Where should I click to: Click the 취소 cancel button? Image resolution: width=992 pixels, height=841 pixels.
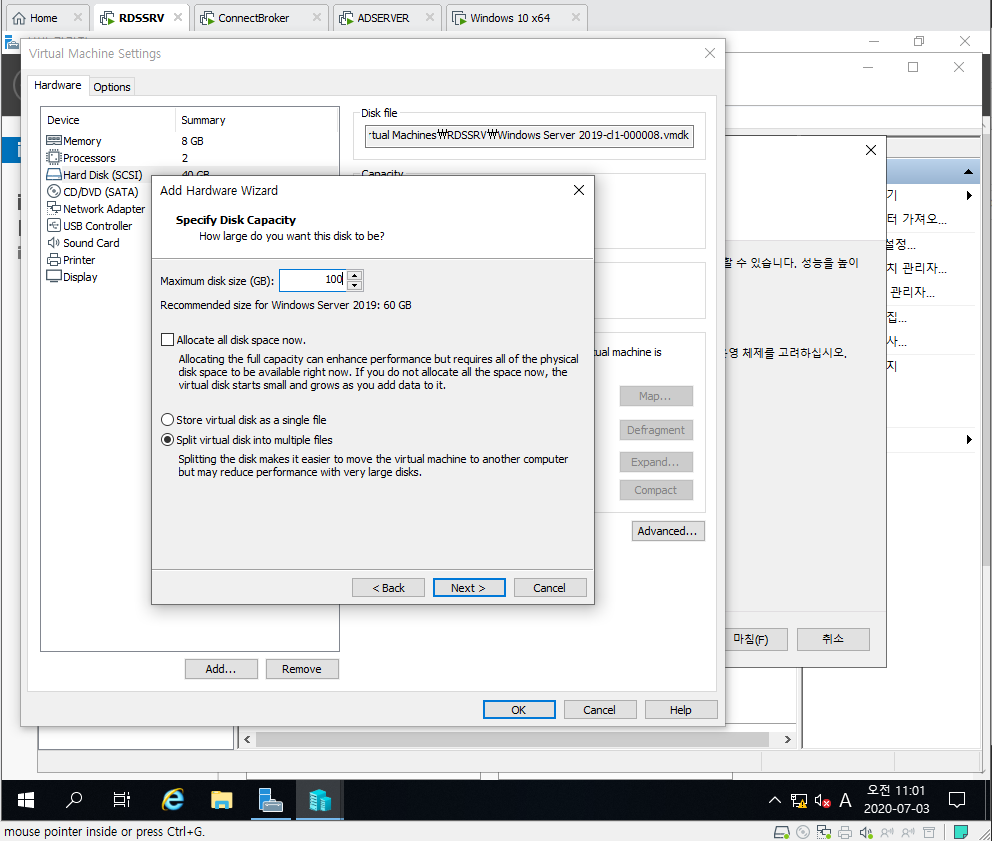coord(833,639)
